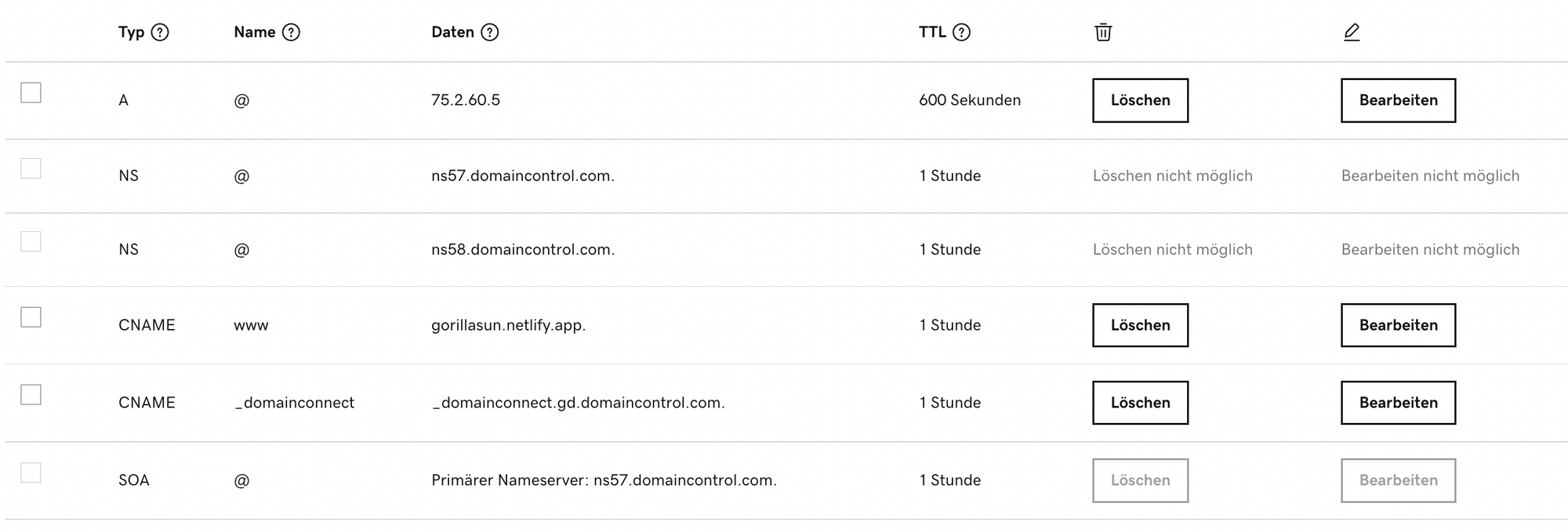Image resolution: width=1568 pixels, height=532 pixels.
Task: Edit the A record with Bearbeiten
Action: tap(1399, 100)
